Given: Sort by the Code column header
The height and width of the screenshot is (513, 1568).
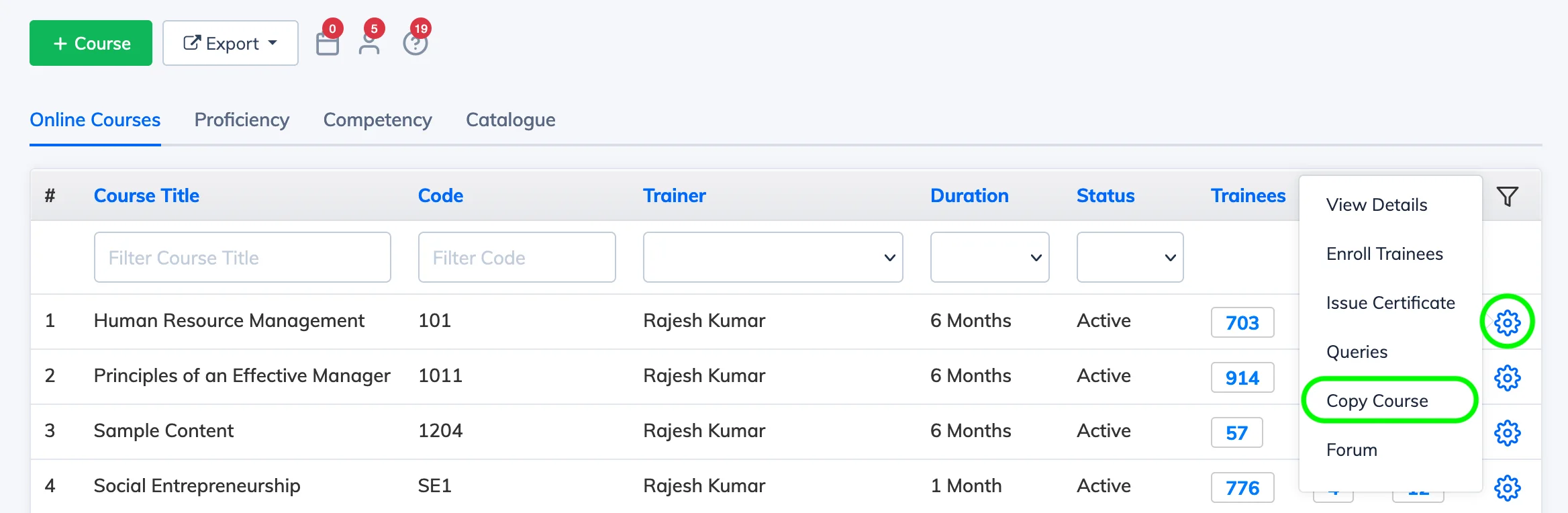Looking at the screenshot, I should click(x=440, y=195).
